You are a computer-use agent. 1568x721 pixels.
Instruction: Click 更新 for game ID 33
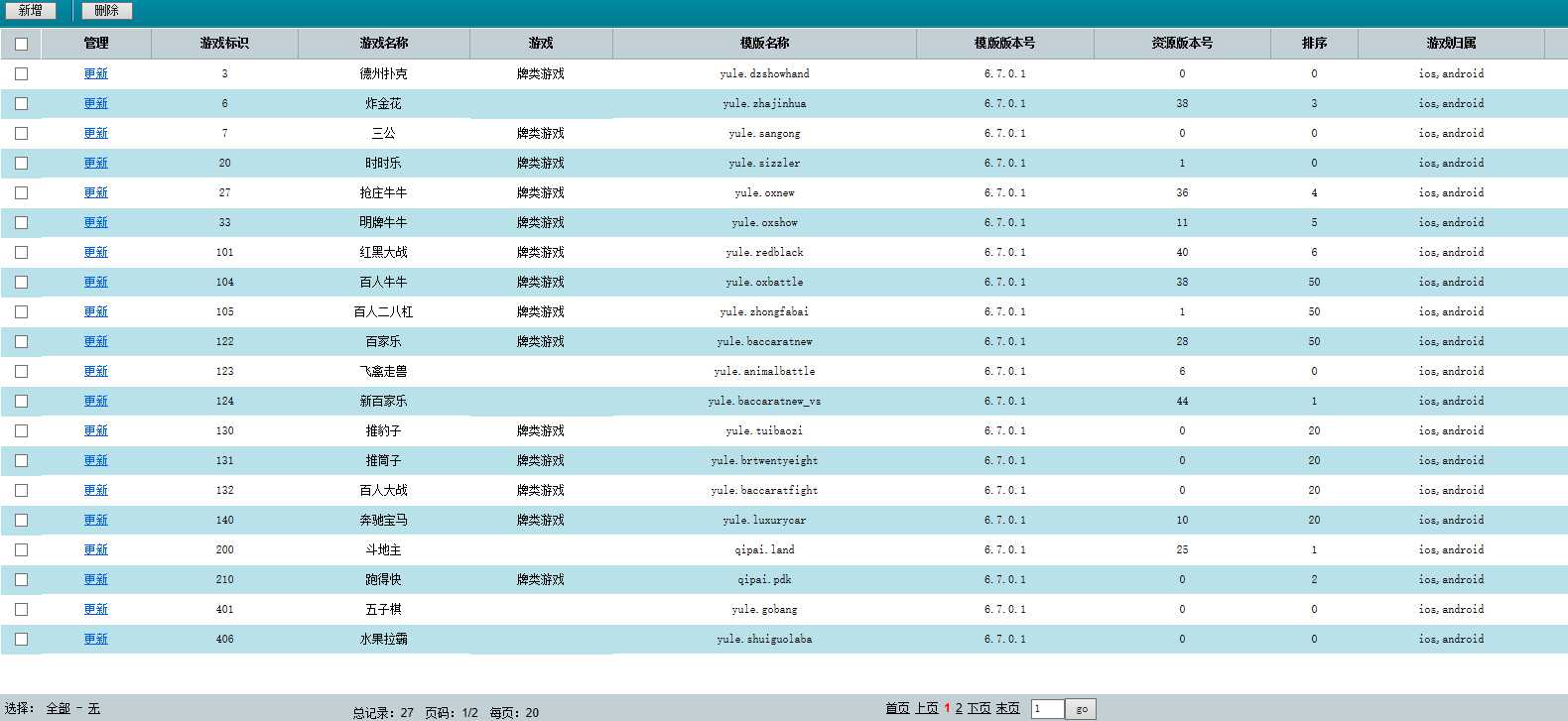tap(96, 222)
